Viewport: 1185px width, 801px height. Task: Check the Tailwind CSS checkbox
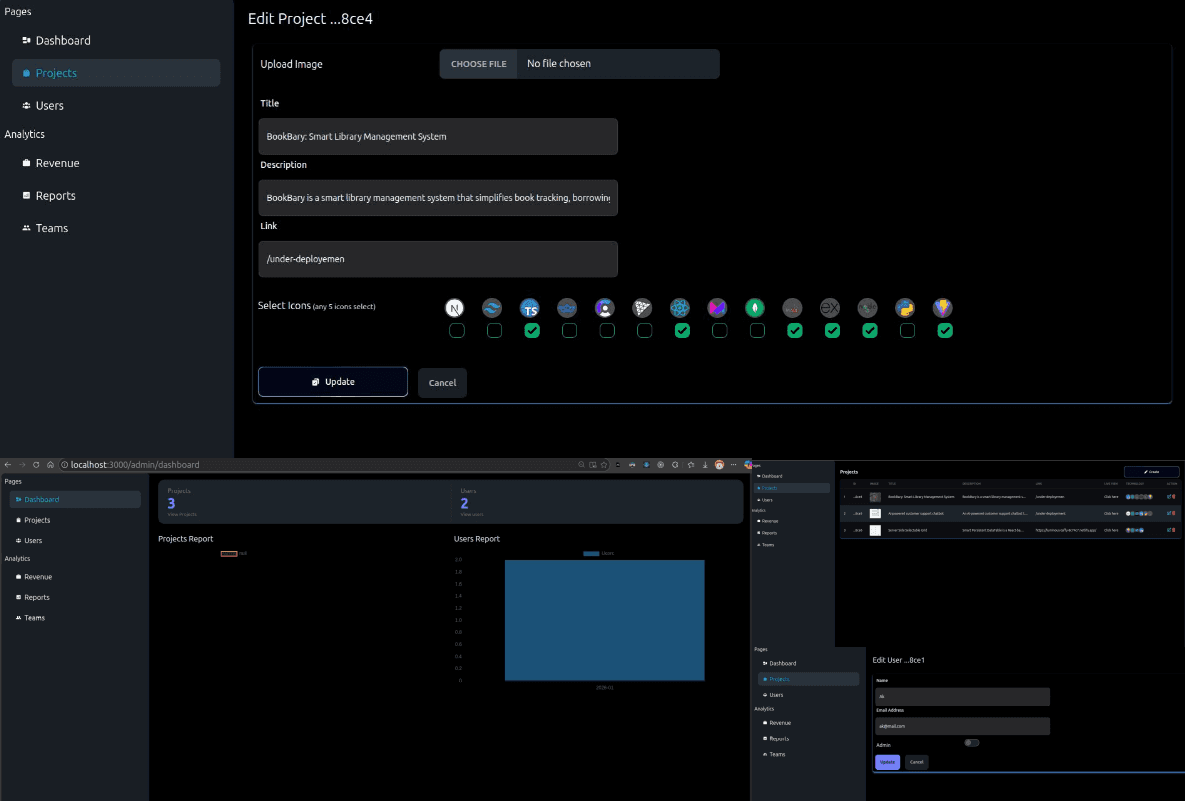(494, 330)
